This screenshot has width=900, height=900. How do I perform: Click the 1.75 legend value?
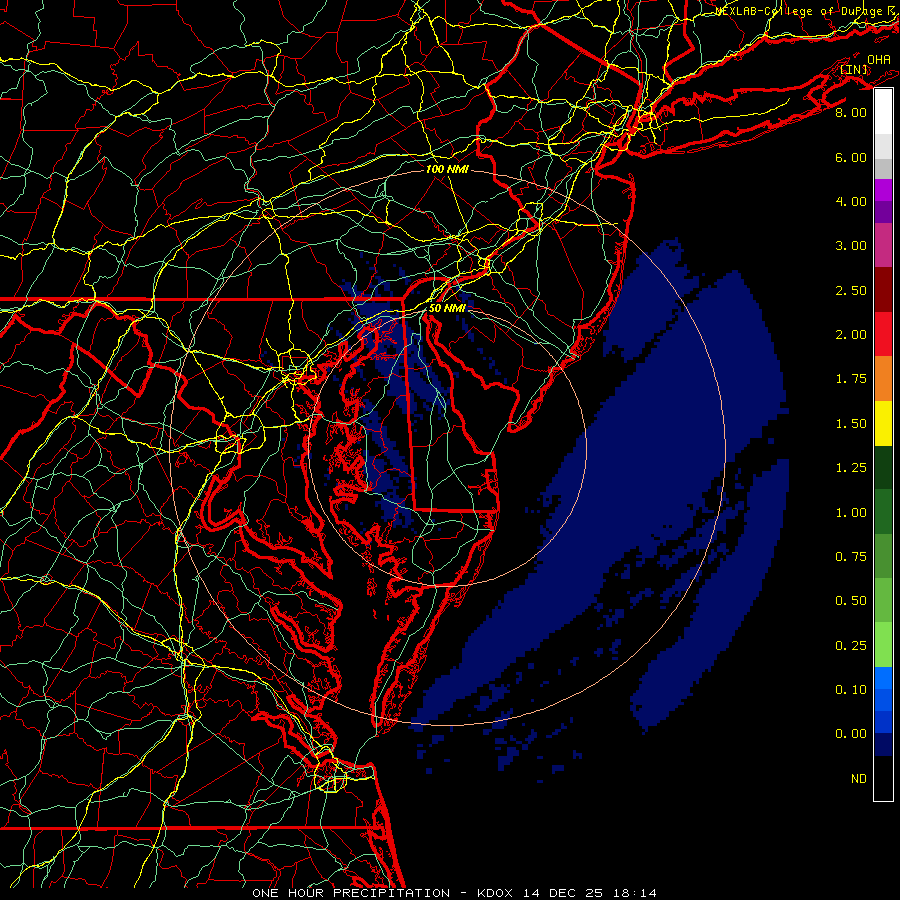[851, 379]
